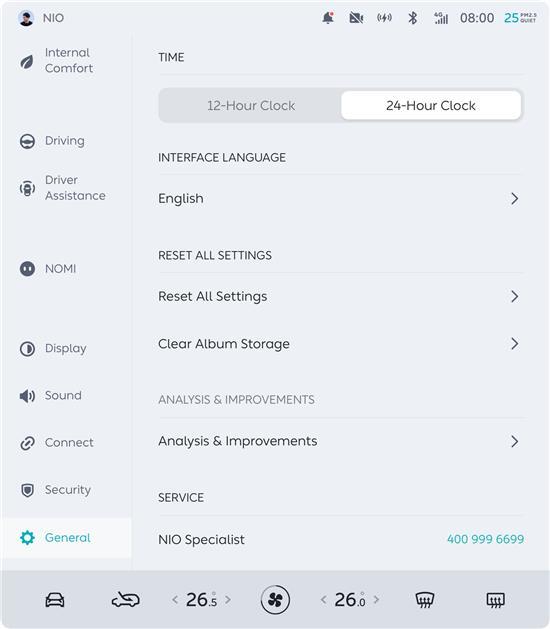Call NIO Specialist number 400 999 6699

coord(485,539)
